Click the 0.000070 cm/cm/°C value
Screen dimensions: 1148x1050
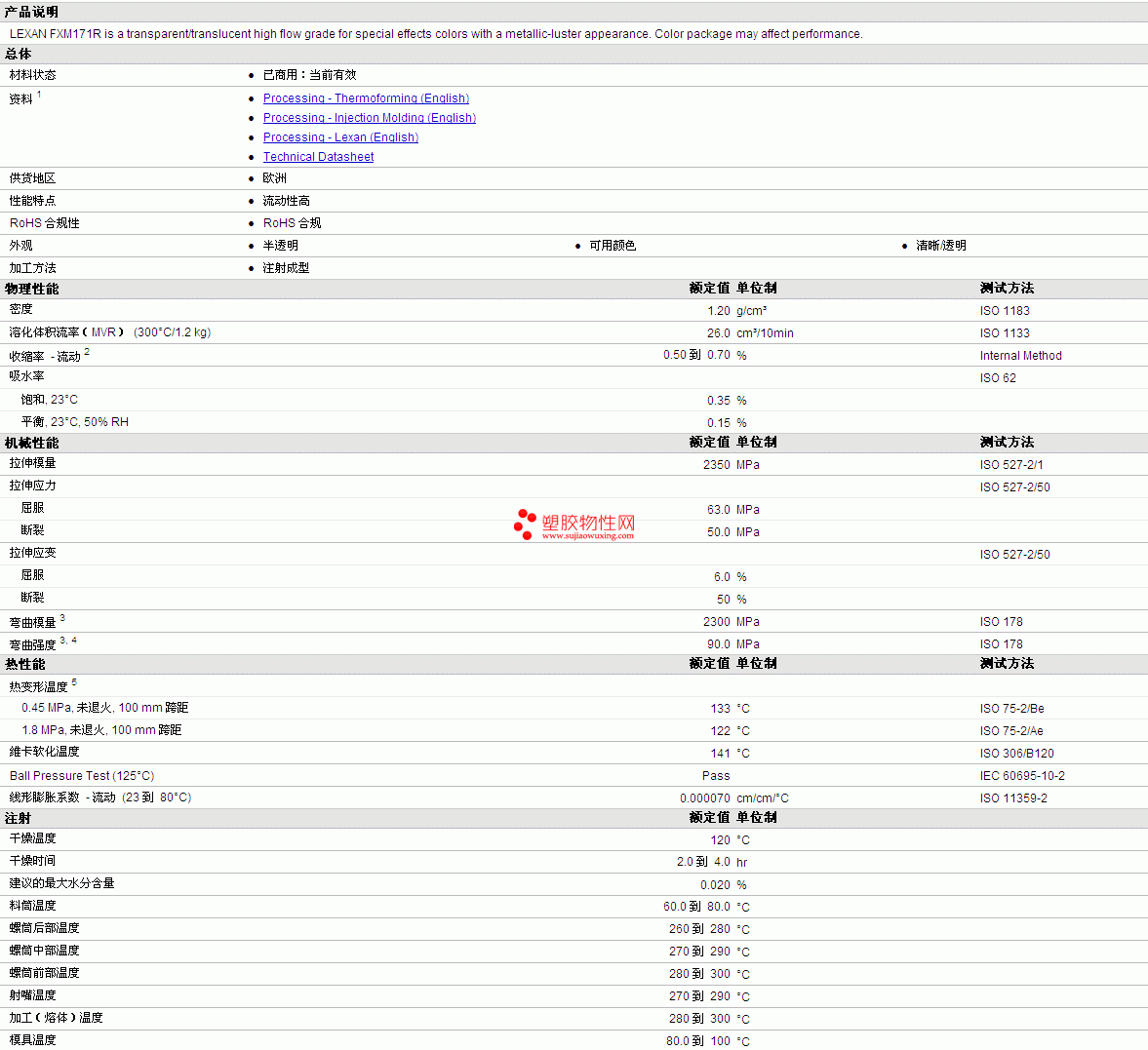click(734, 798)
